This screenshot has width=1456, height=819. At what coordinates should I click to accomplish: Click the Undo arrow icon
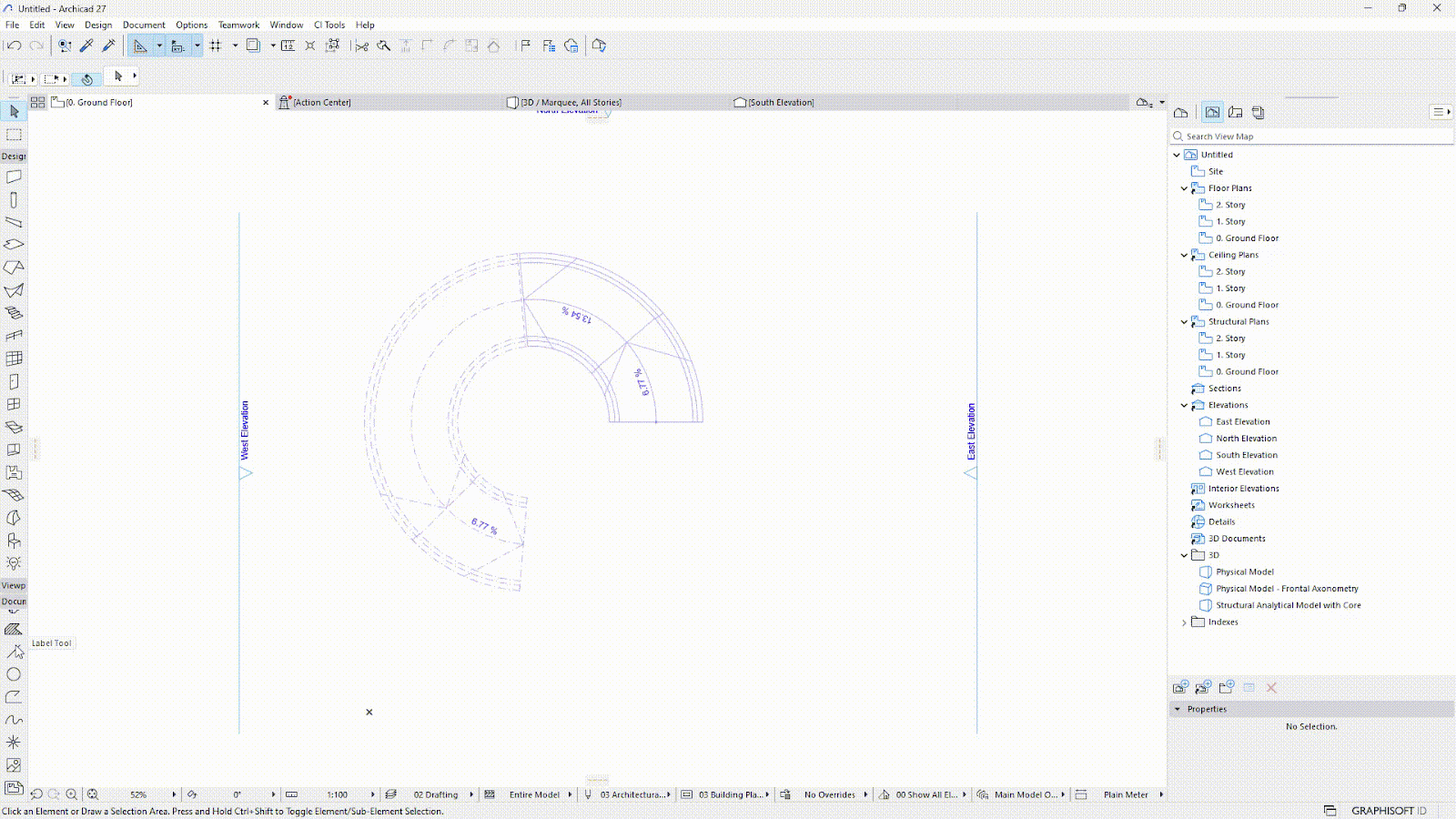(x=14, y=45)
